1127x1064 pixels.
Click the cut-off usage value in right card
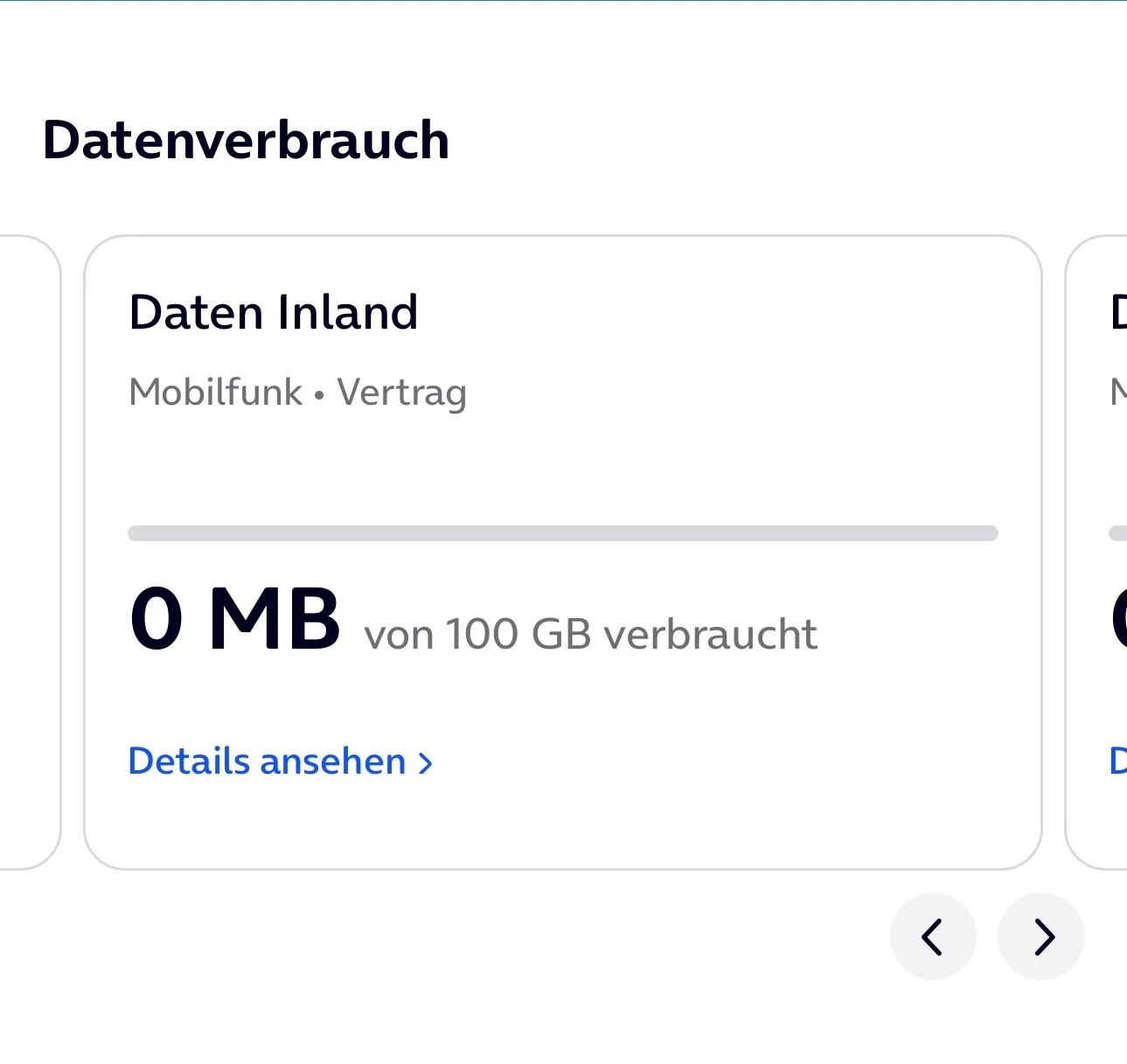tap(1117, 619)
